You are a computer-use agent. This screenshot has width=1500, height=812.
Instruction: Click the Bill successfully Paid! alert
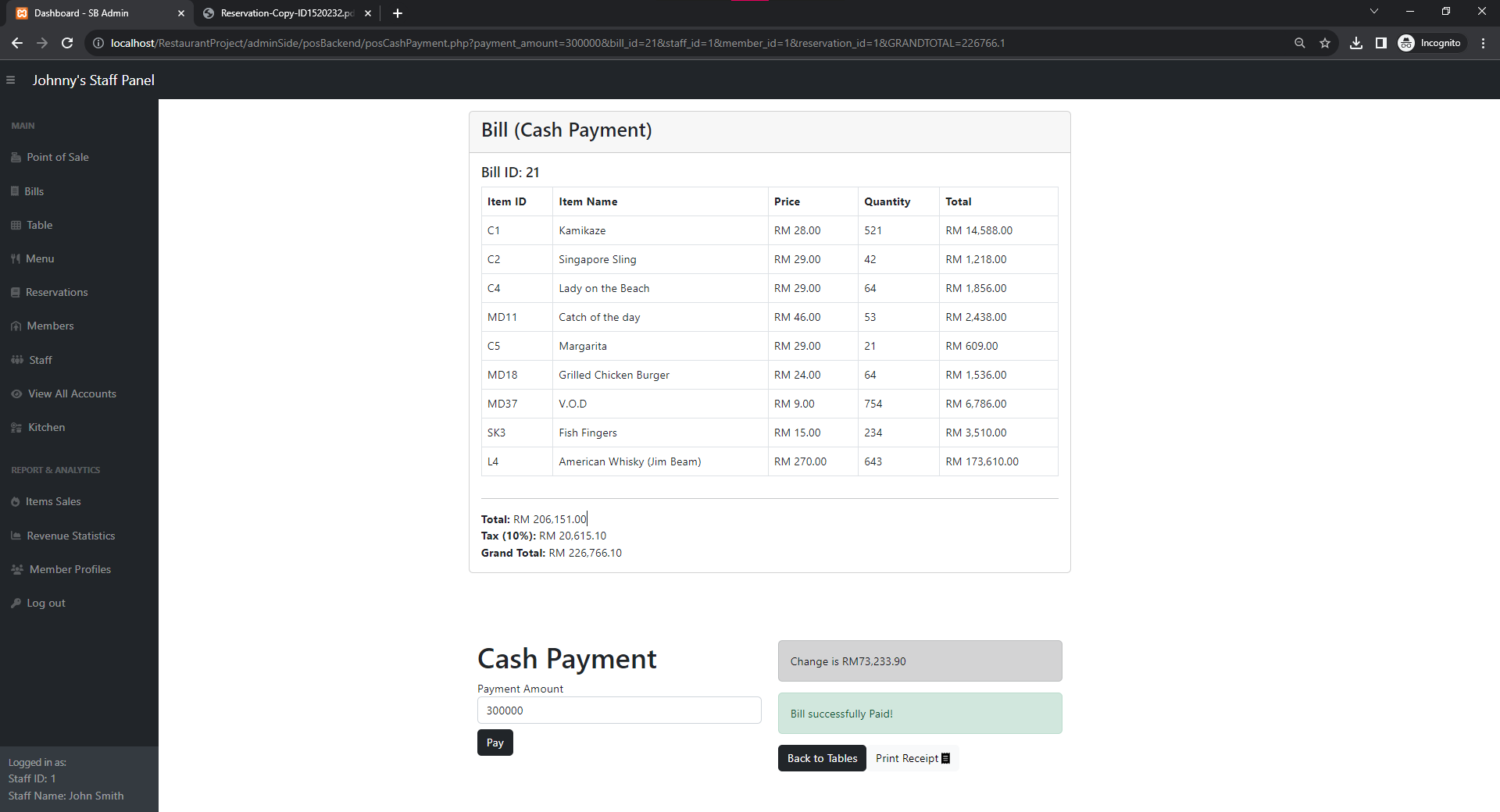point(920,714)
